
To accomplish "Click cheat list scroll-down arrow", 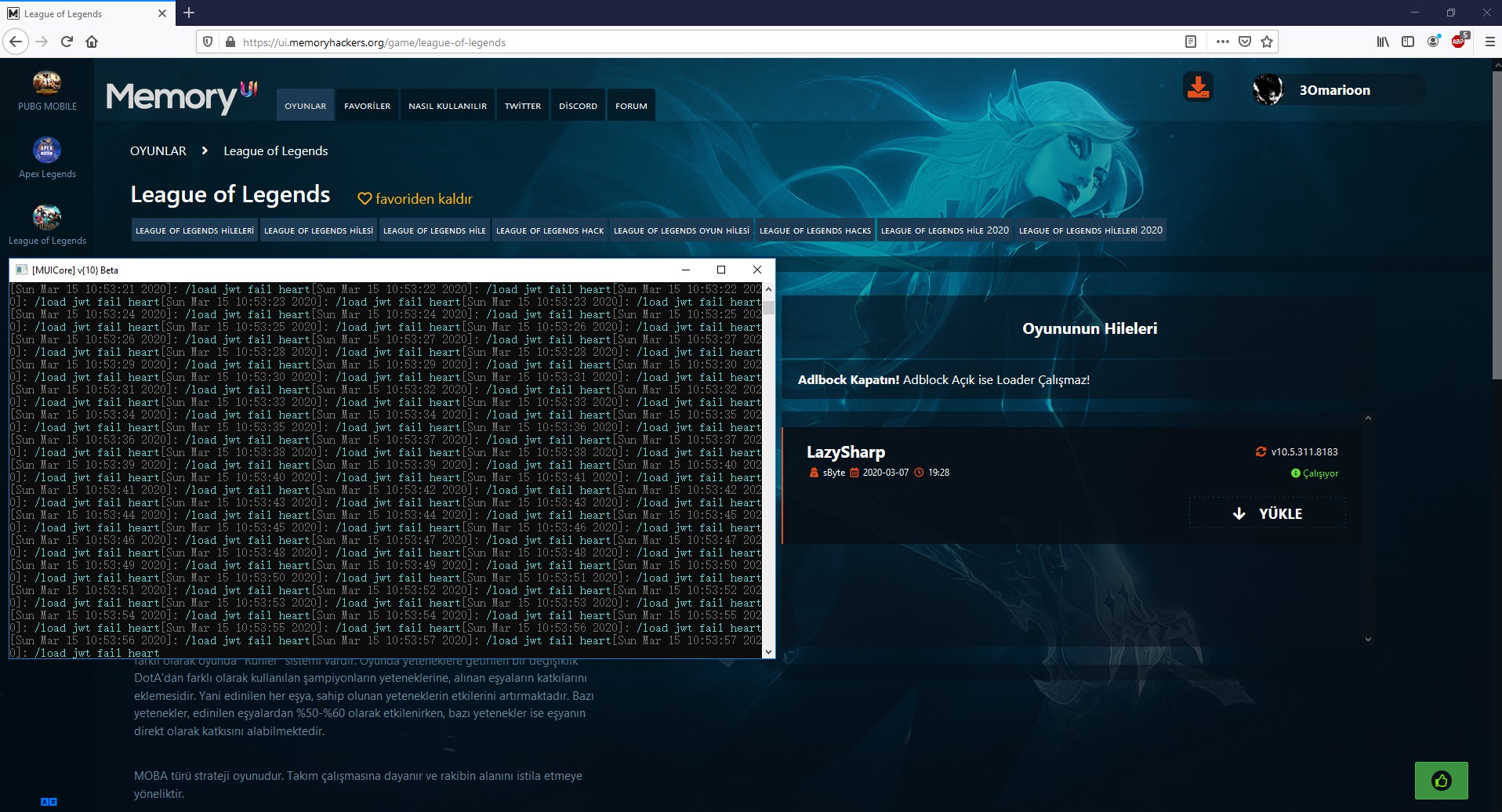I will [1368, 640].
